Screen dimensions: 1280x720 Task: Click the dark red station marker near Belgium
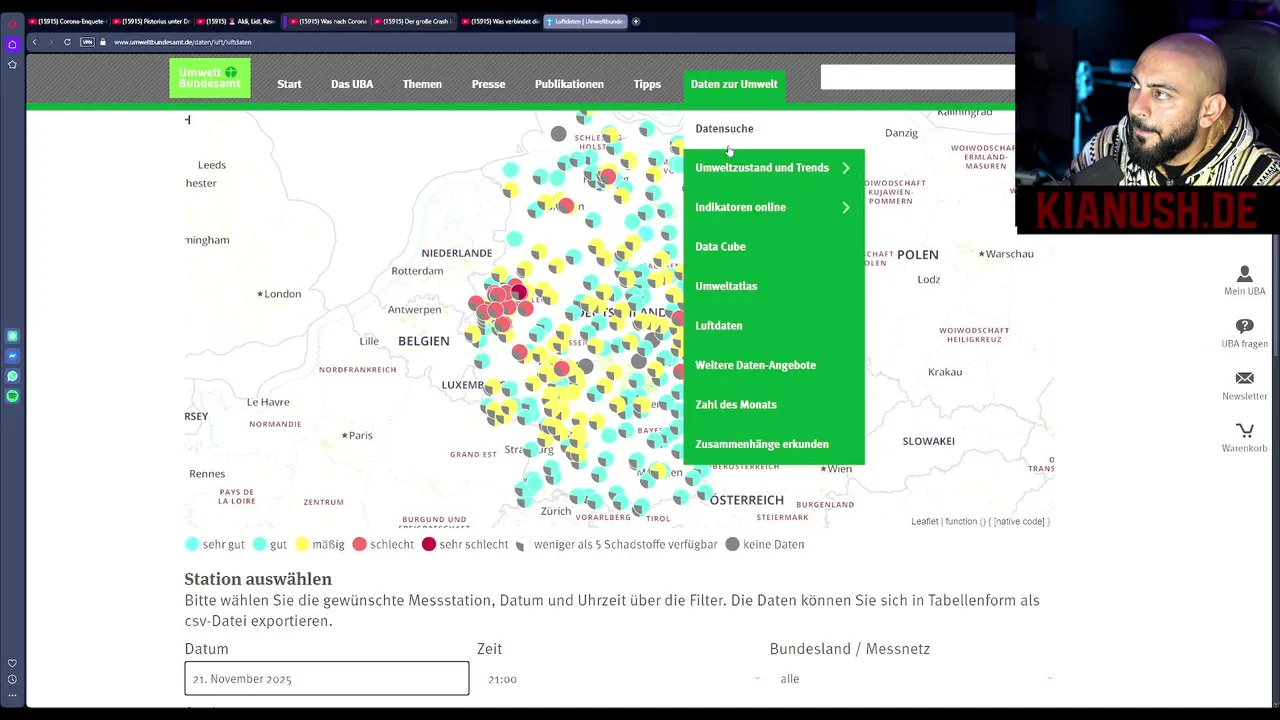(x=518, y=292)
